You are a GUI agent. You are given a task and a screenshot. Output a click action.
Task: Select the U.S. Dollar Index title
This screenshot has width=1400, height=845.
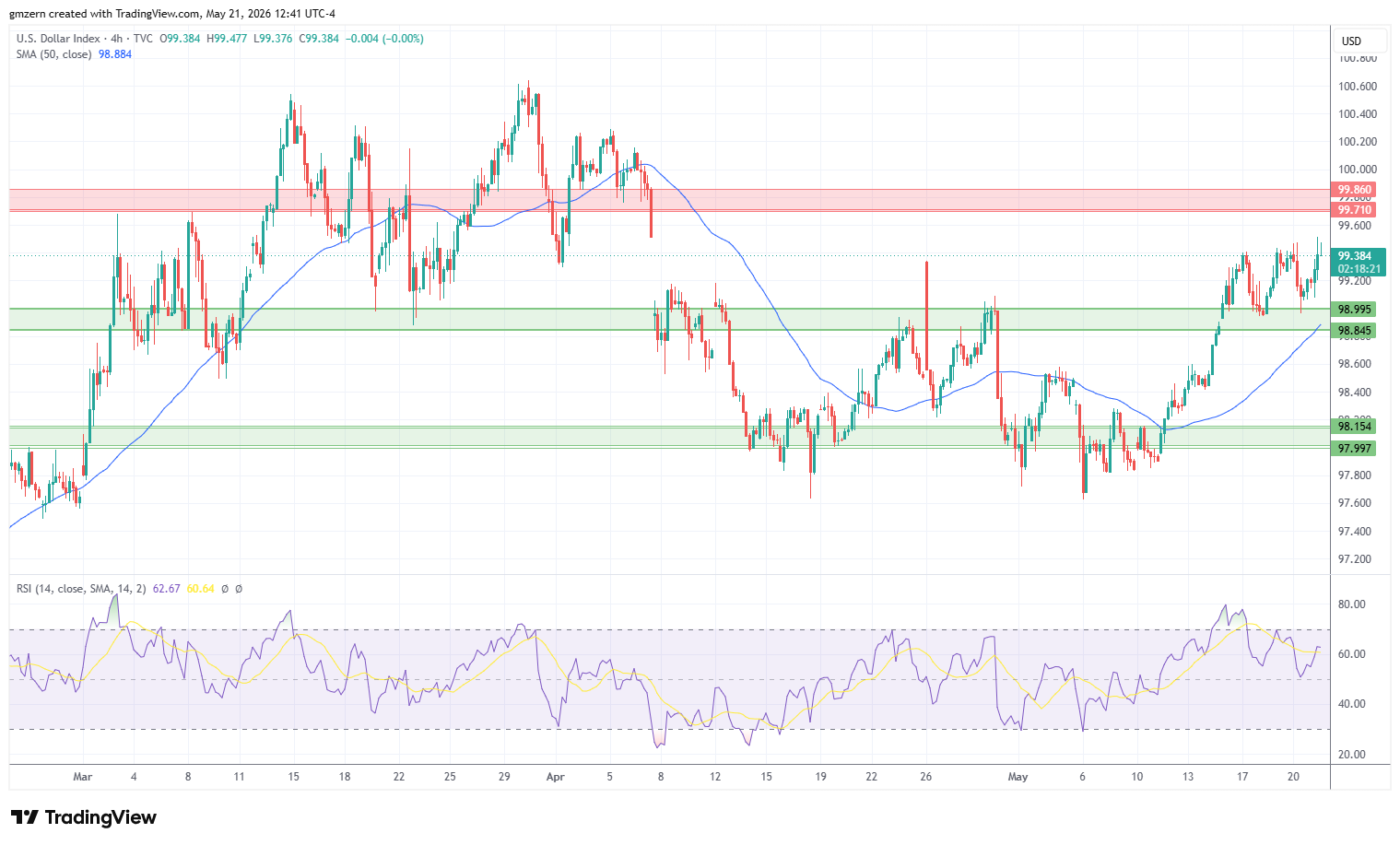pyautogui.click(x=58, y=39)
